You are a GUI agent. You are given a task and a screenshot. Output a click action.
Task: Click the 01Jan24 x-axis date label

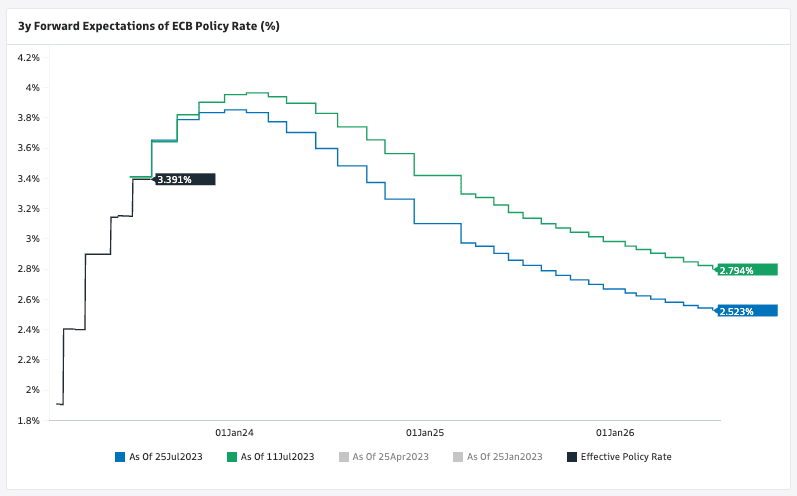coord(234,433)
